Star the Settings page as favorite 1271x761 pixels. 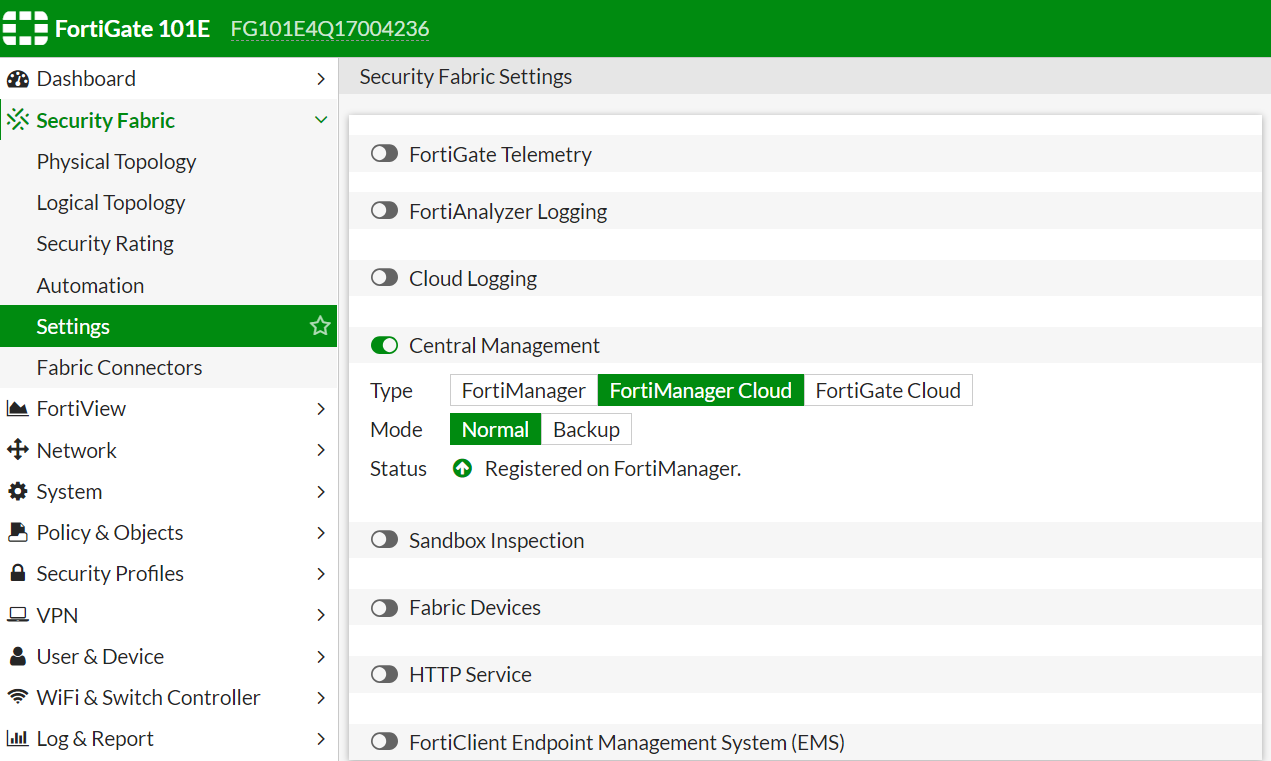click(x=319, y=325)
